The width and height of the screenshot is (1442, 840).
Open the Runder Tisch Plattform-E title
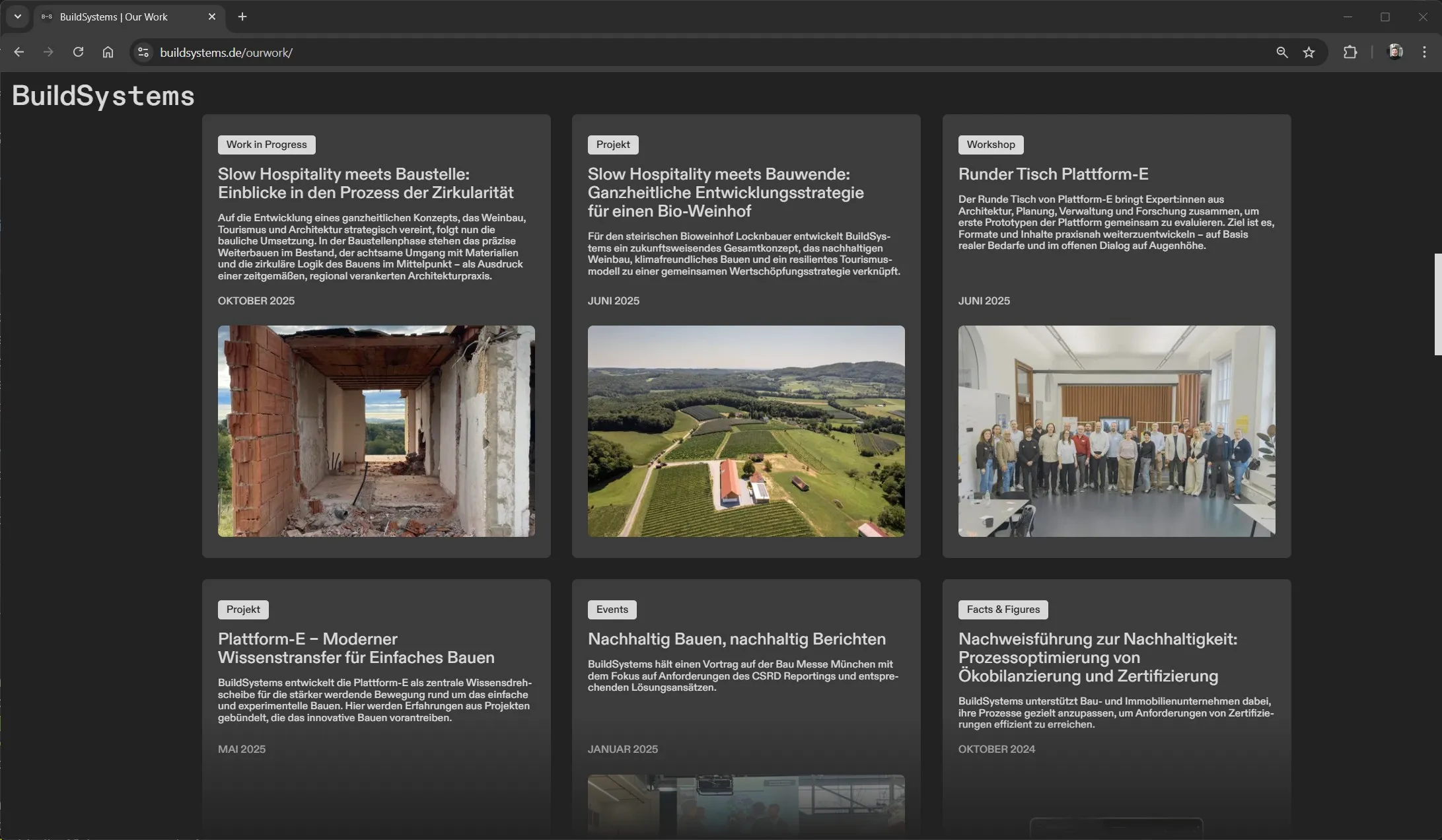point(1053,174)
